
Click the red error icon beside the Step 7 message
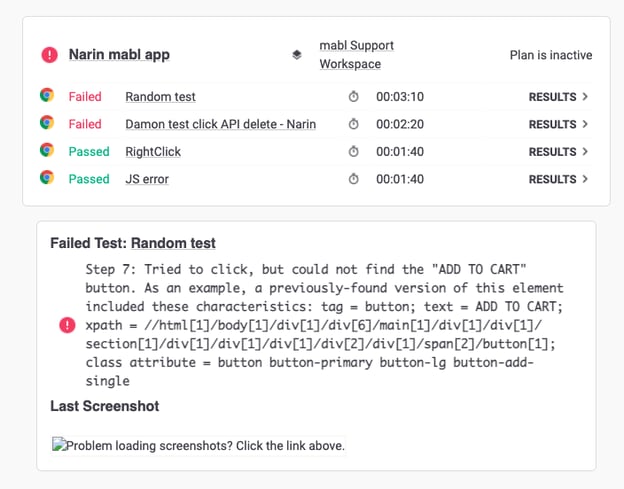click(67, 325)
